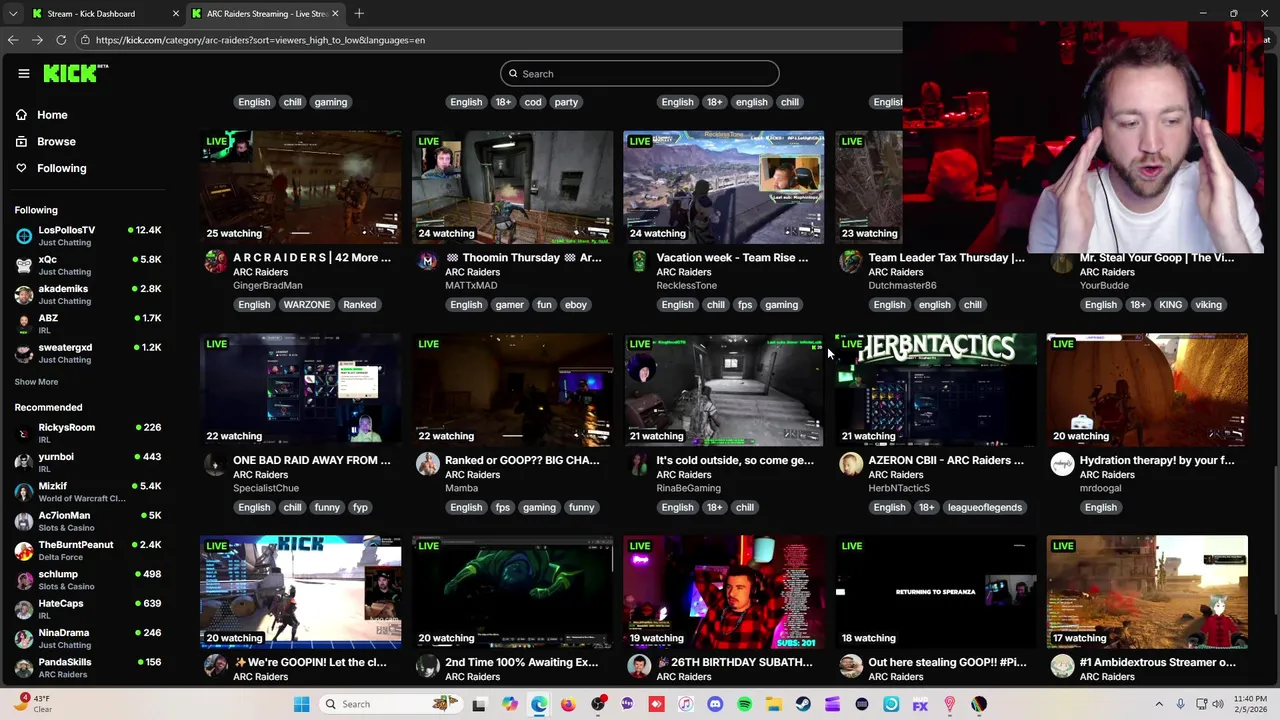Click the eboy tag under MATTxMAD
This screenshot has width=1280, height=720.
point(576,305)
